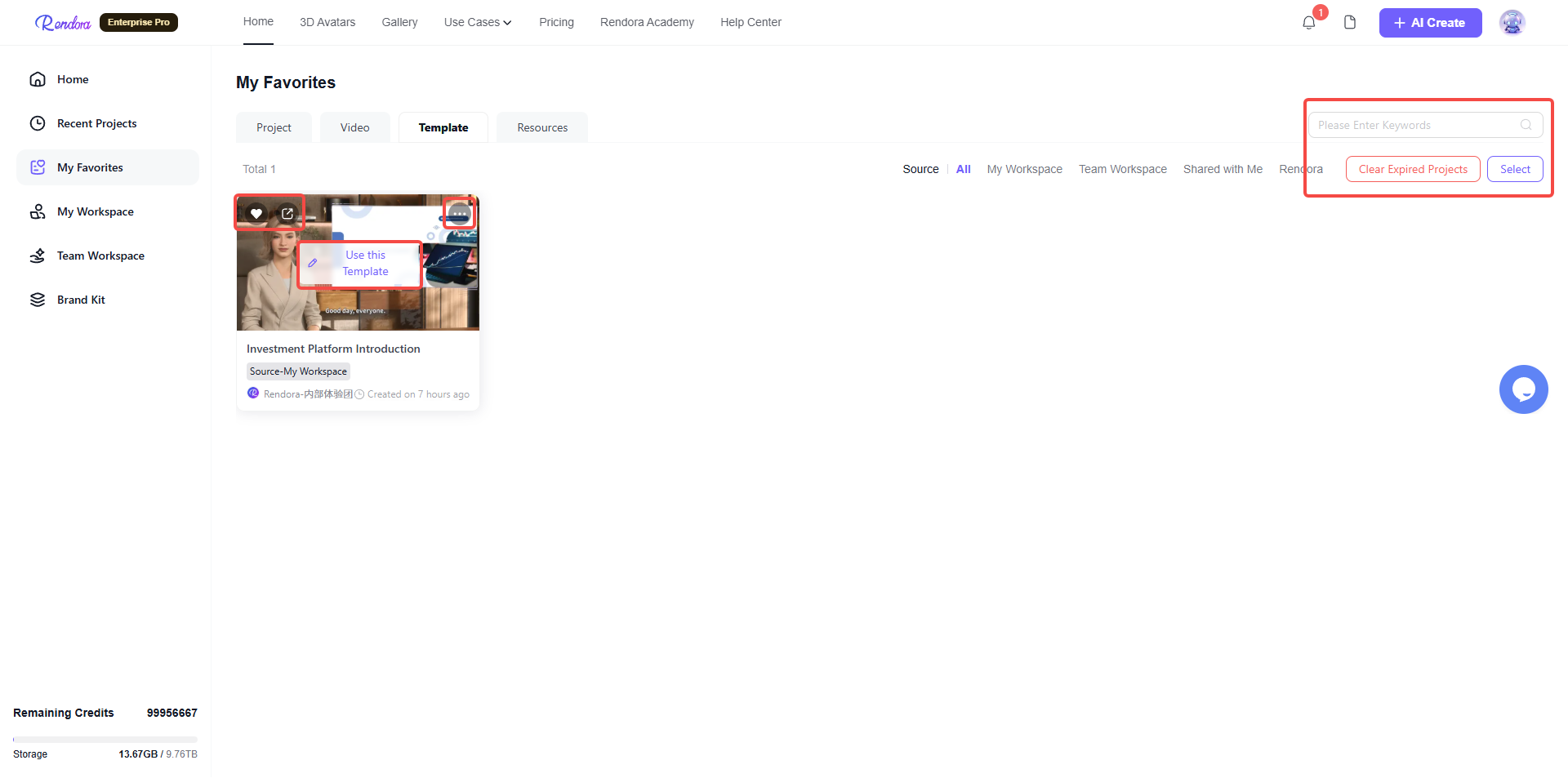Click the Clear Expired Projects button
The height and width of the screenshot is (778, 1568).
click(1413, 169)
